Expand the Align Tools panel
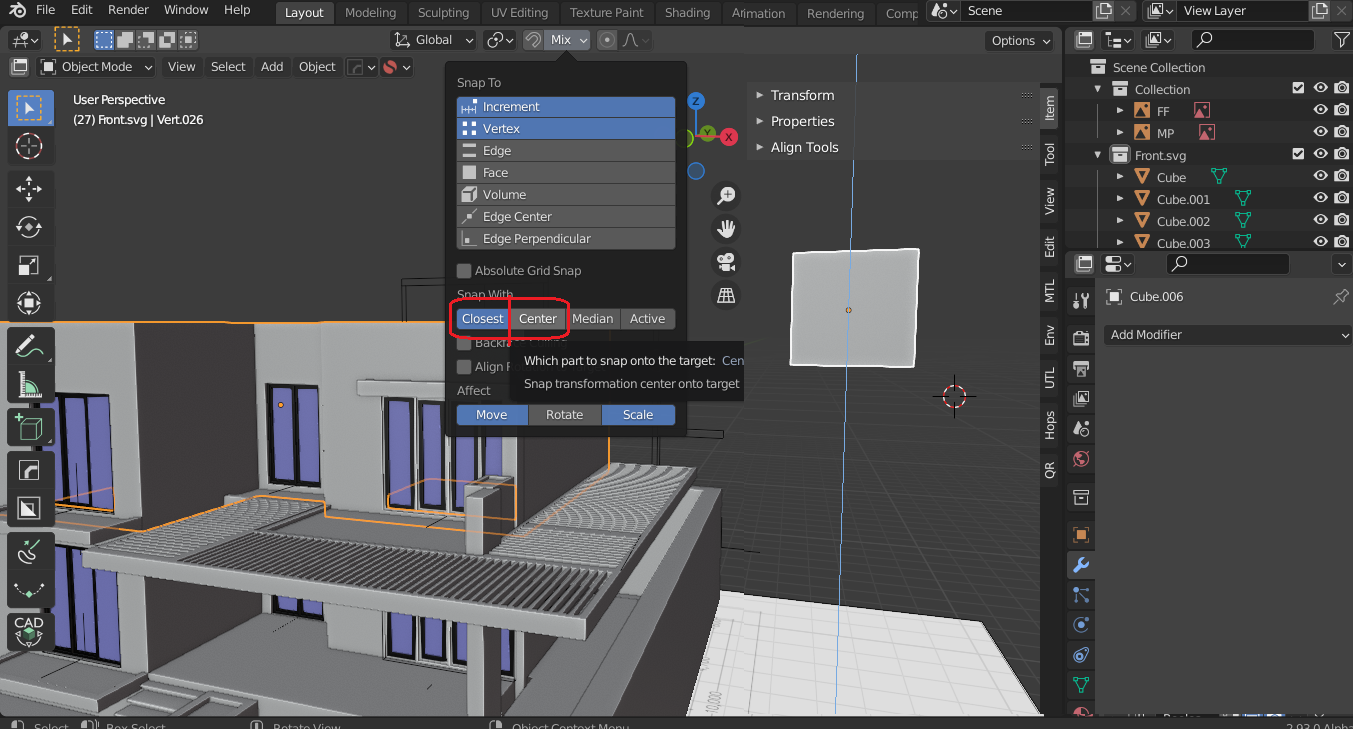Screen dimensions: 1353x729 pyautogui.click(x=804, y=147)
